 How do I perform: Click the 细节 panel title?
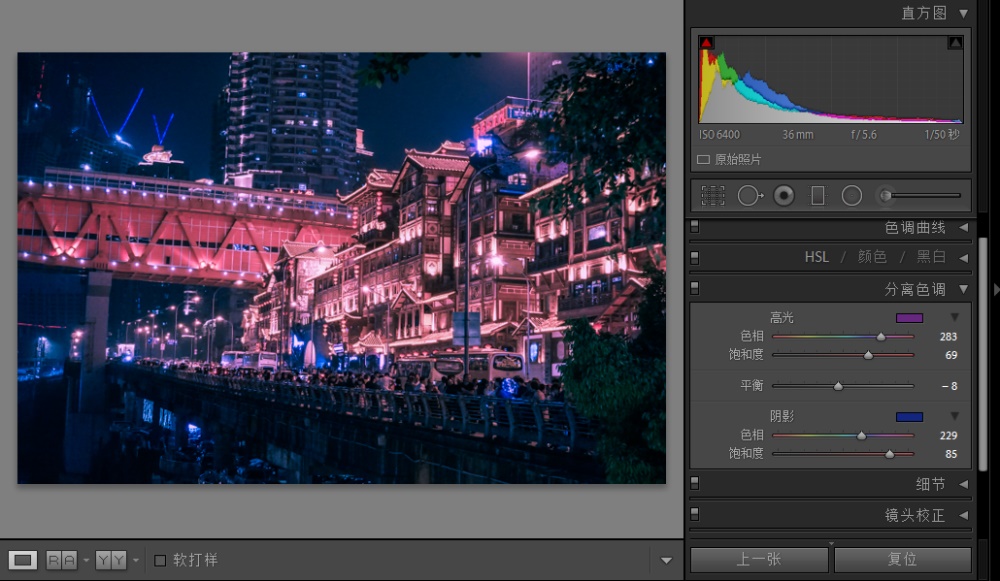click(x=930, y=485)
